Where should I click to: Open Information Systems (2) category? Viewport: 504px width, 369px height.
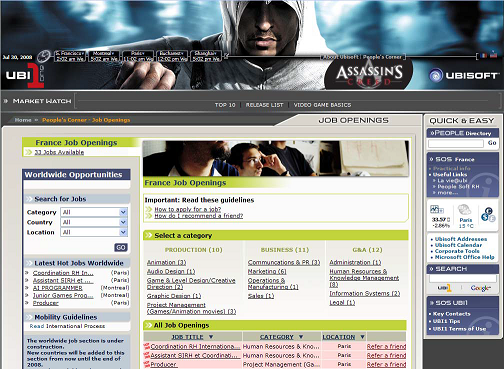[x=365, y=294]
